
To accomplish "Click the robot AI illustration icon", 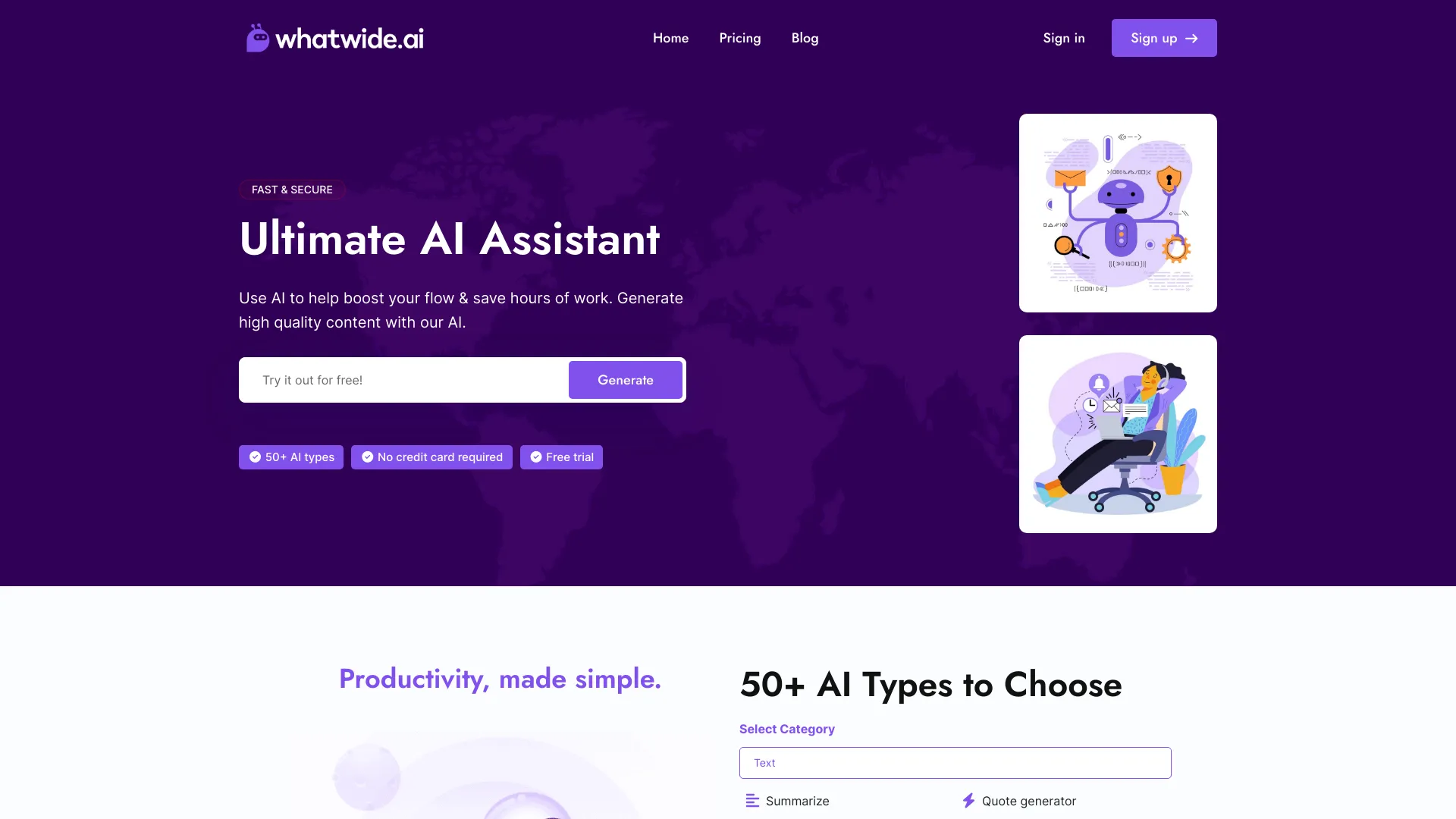I will tap(1117, 212).
